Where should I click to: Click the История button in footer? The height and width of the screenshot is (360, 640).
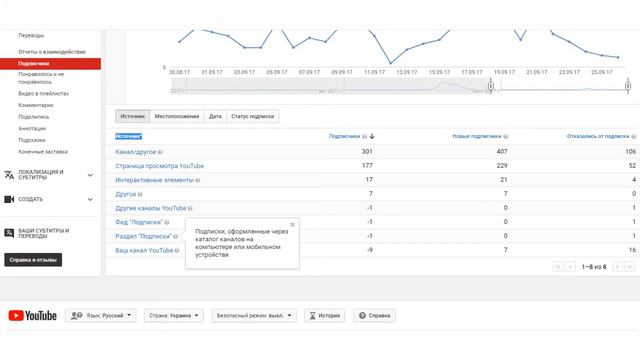pyautogui.click(x=324, y=316)
